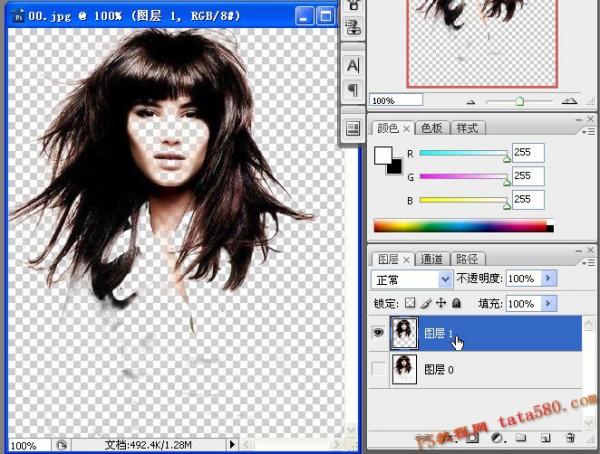Click the adjustment layer half-circle icon
The width and height of the screenshot is (600, 454).
pos(495,438)
